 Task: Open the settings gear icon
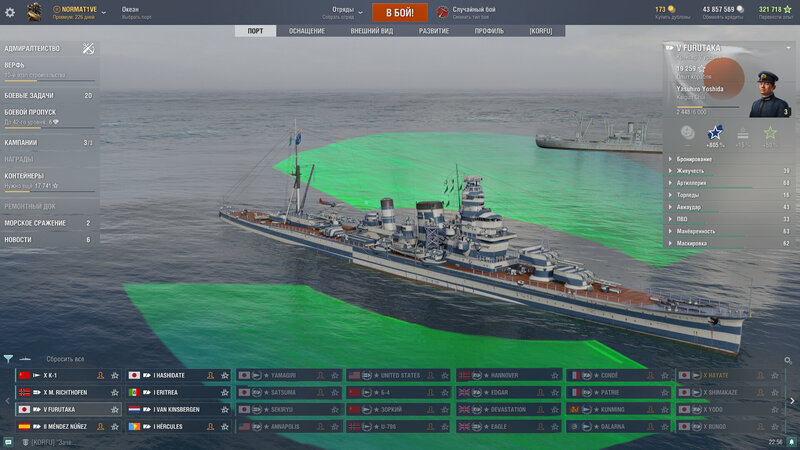click(x=10, y=12)
